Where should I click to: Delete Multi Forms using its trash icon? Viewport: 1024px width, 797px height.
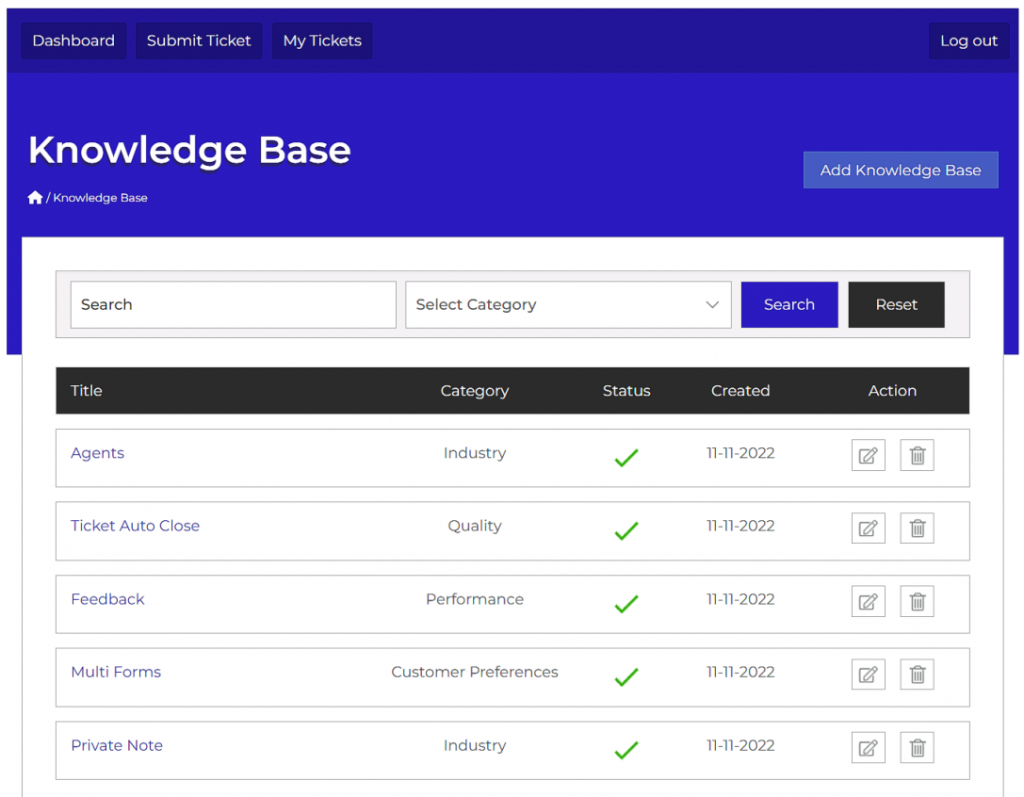(x=916, y=674)
